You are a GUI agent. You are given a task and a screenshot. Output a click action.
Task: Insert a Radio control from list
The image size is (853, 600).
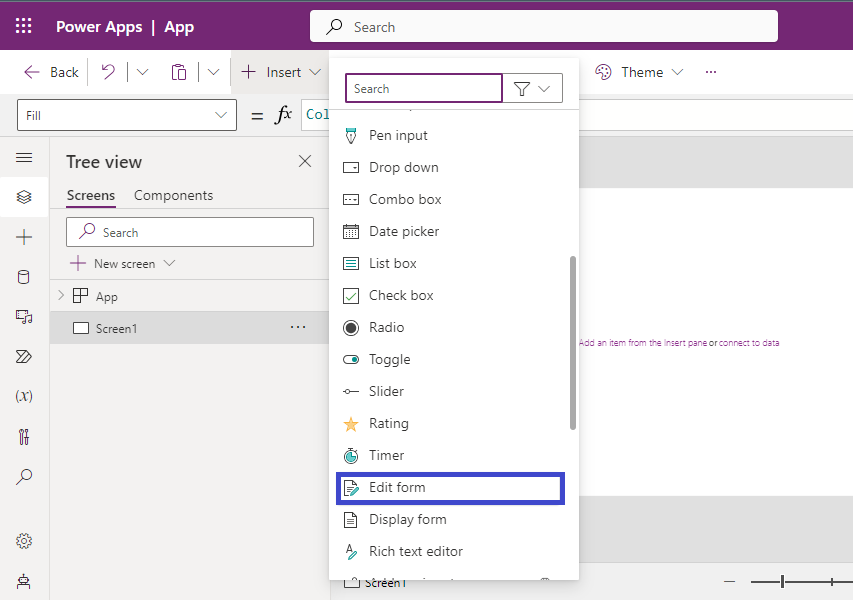click(x=386, y=328)
